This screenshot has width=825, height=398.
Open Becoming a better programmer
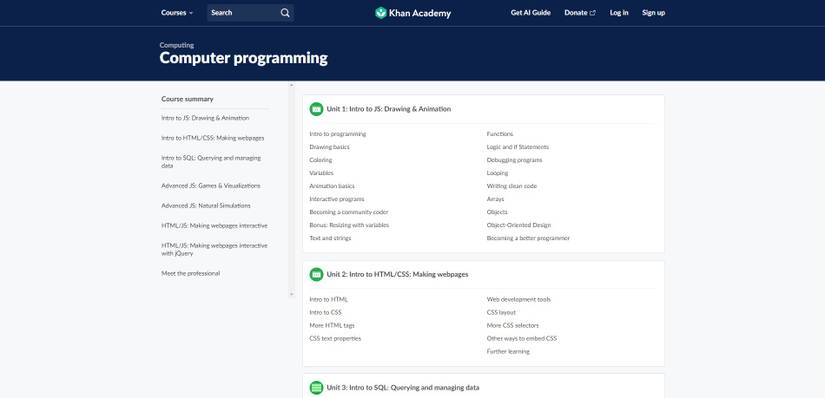click(x=528, y=238)
